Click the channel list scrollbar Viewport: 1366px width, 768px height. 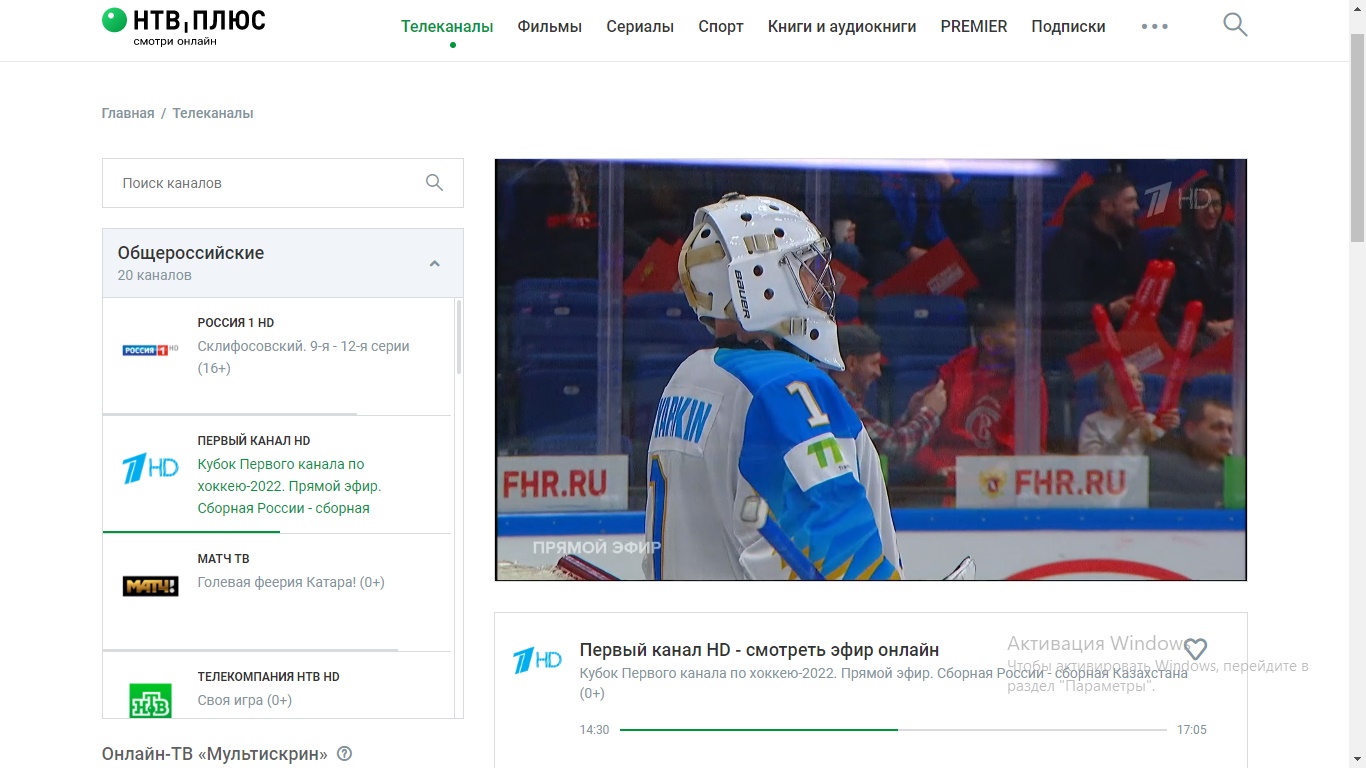pos(459,337)
